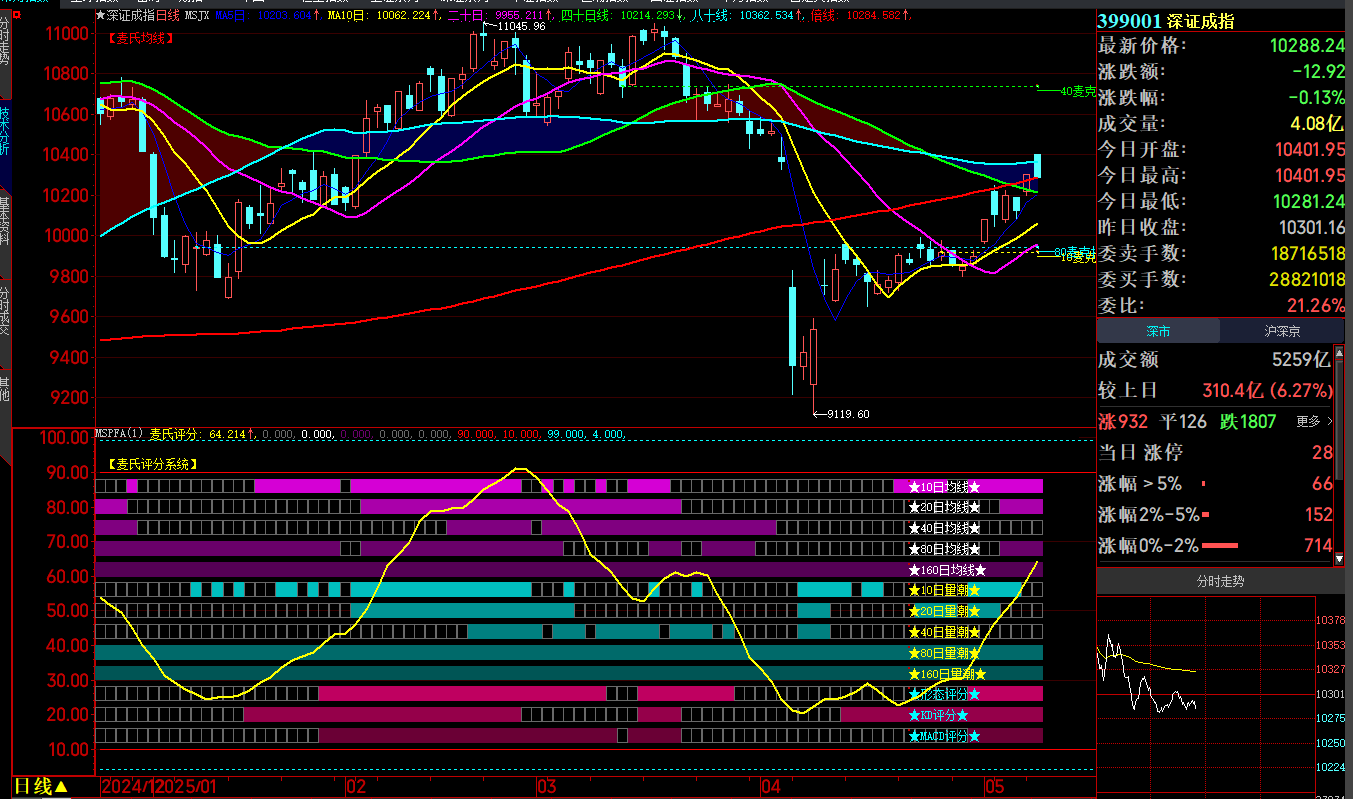Select the 深市 market tab

[x=1158, y=331]
